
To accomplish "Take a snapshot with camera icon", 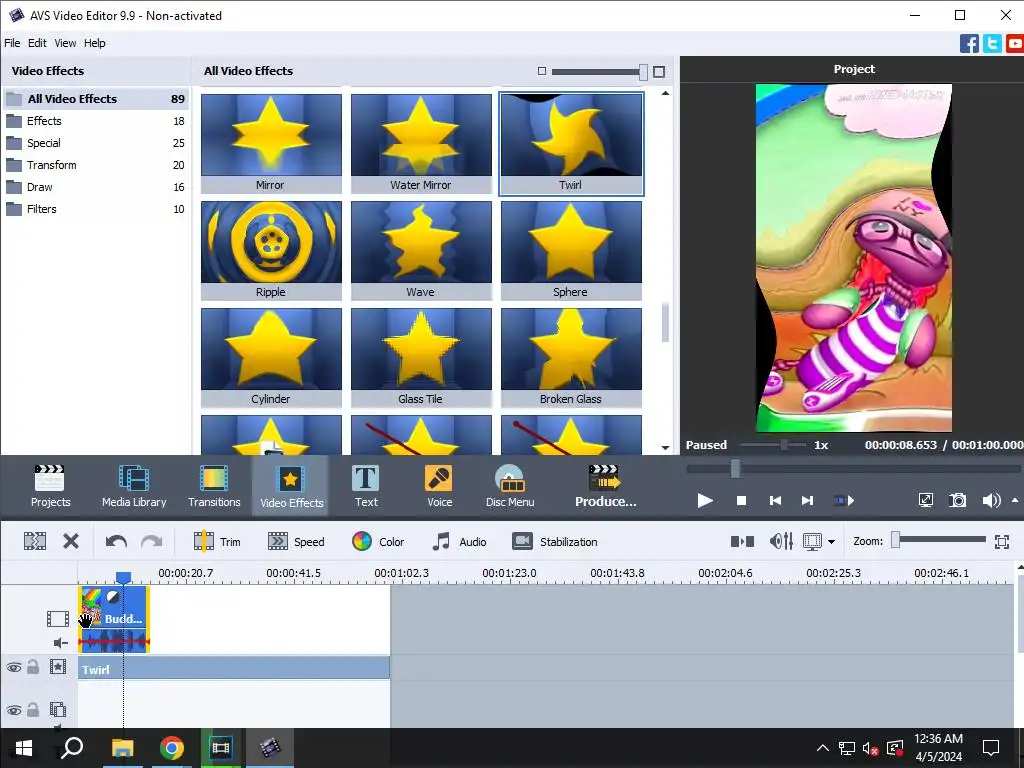I will (957, 501).
